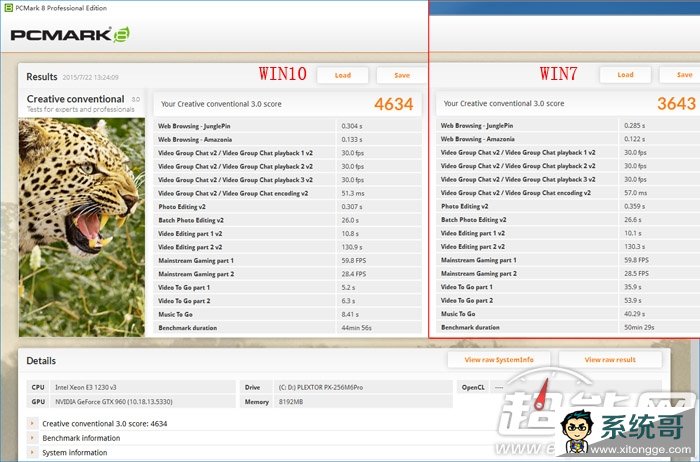700x462 pixels.
Task: Click Save button in WIN7 panel
Action: pyautogui.click(x=679, y=75)
